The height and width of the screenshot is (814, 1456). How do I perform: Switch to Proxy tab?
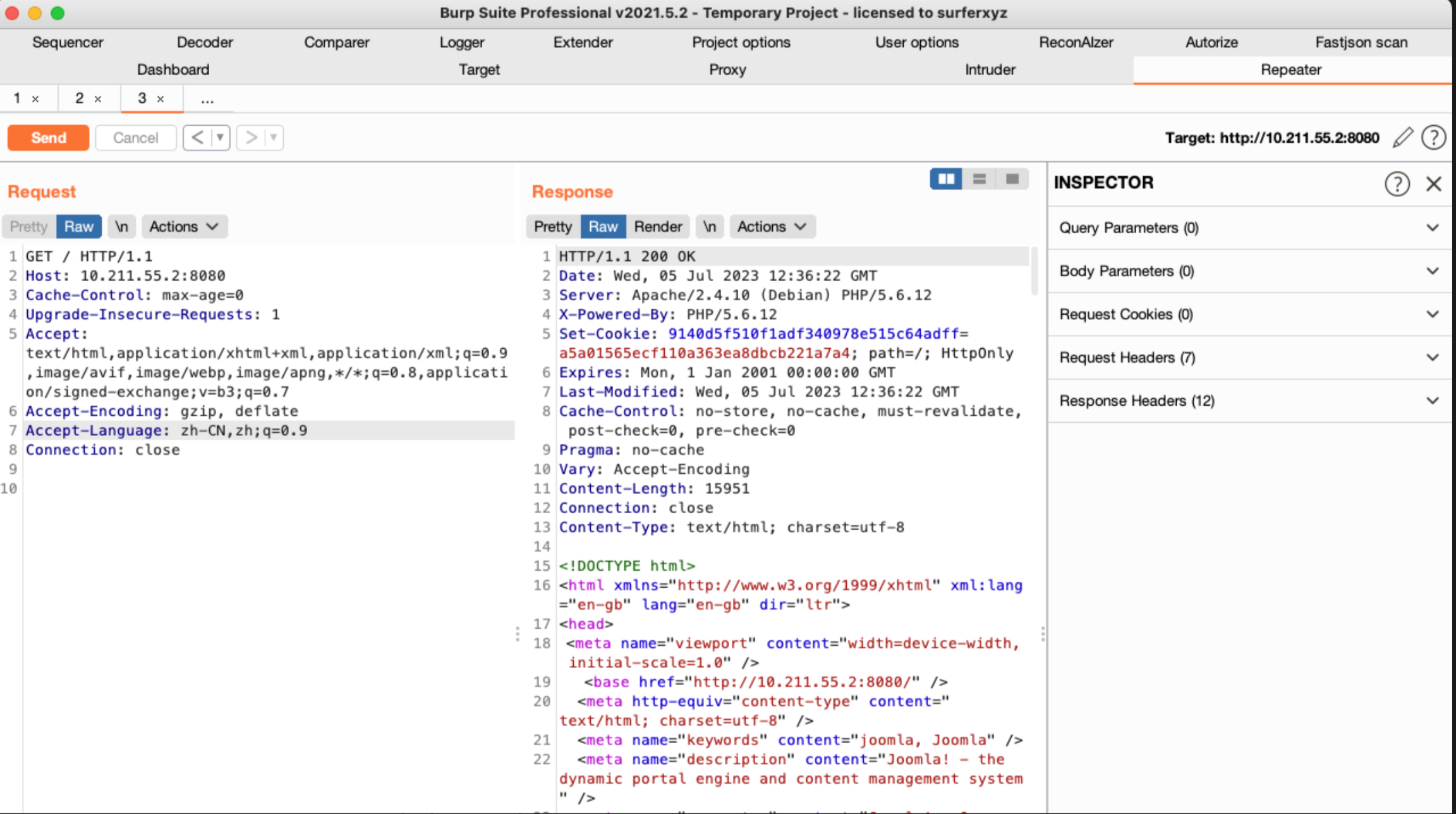tap(727, 70)
